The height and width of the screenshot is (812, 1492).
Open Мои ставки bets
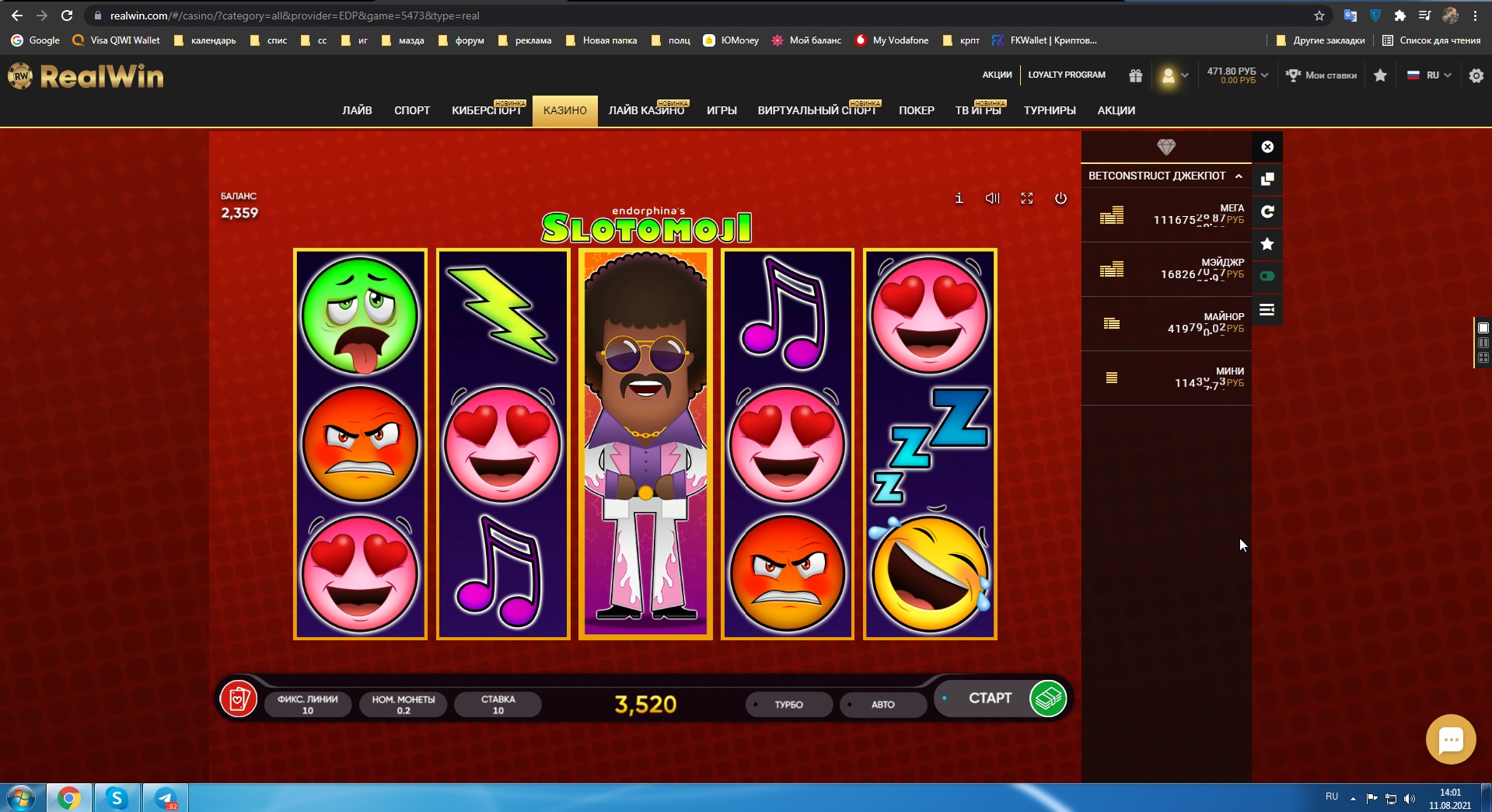1322,75
